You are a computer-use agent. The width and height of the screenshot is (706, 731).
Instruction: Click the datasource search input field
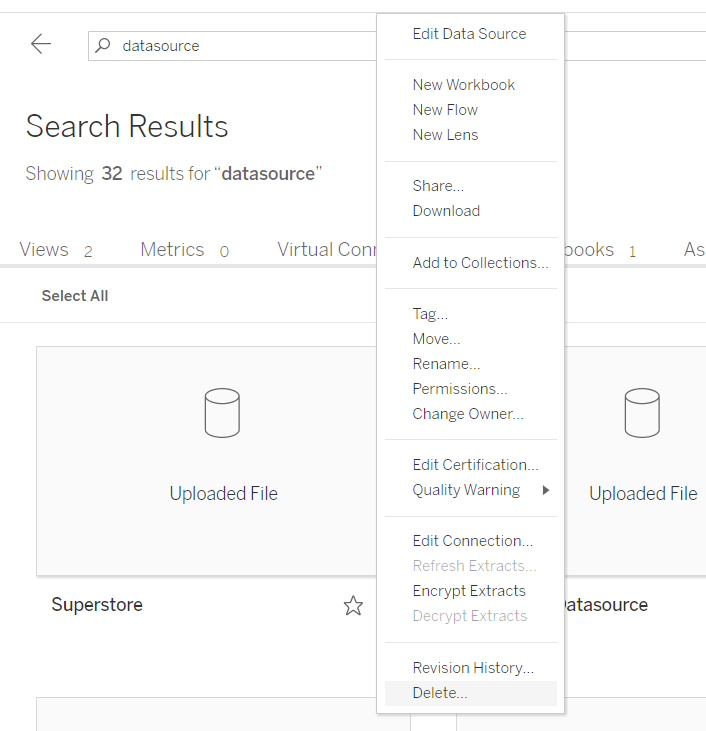tap(240, 46)
